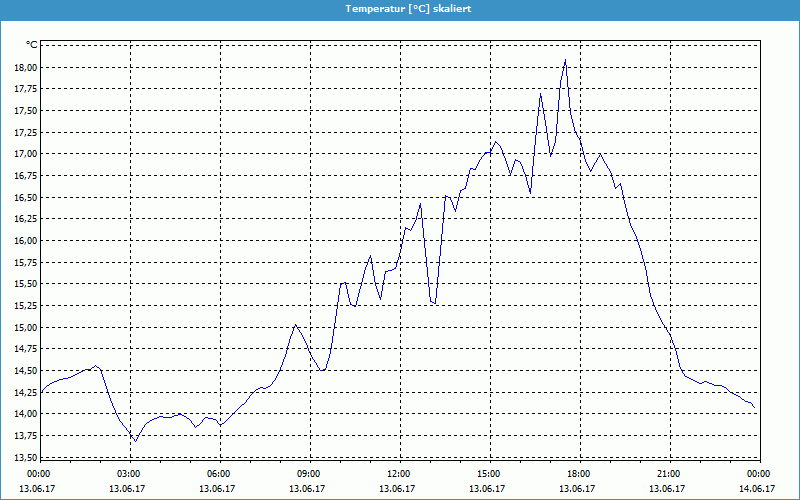Click the curve's local peak near 09:00

click(x=295, y=325)
